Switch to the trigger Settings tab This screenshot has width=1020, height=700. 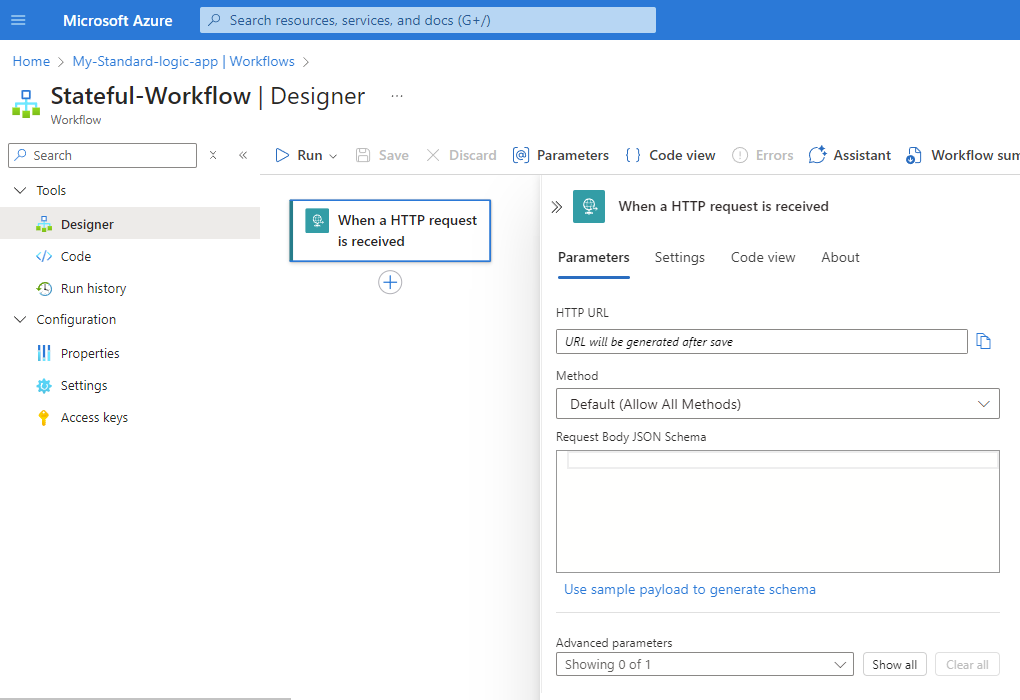679,258
